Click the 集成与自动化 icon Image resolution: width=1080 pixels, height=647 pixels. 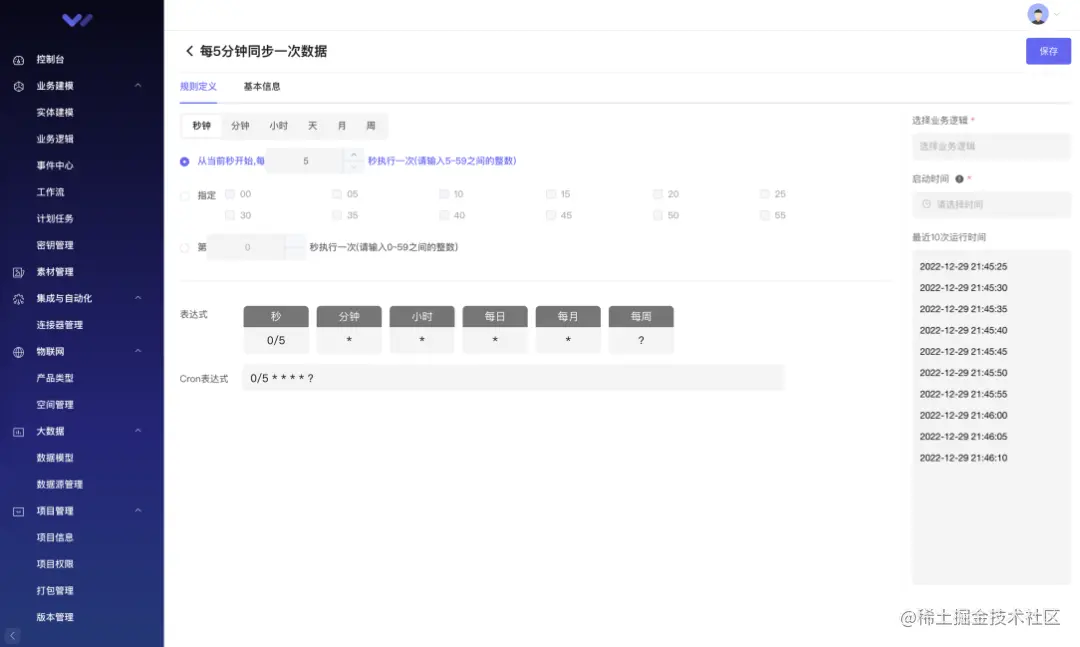(x=19, y=299)
